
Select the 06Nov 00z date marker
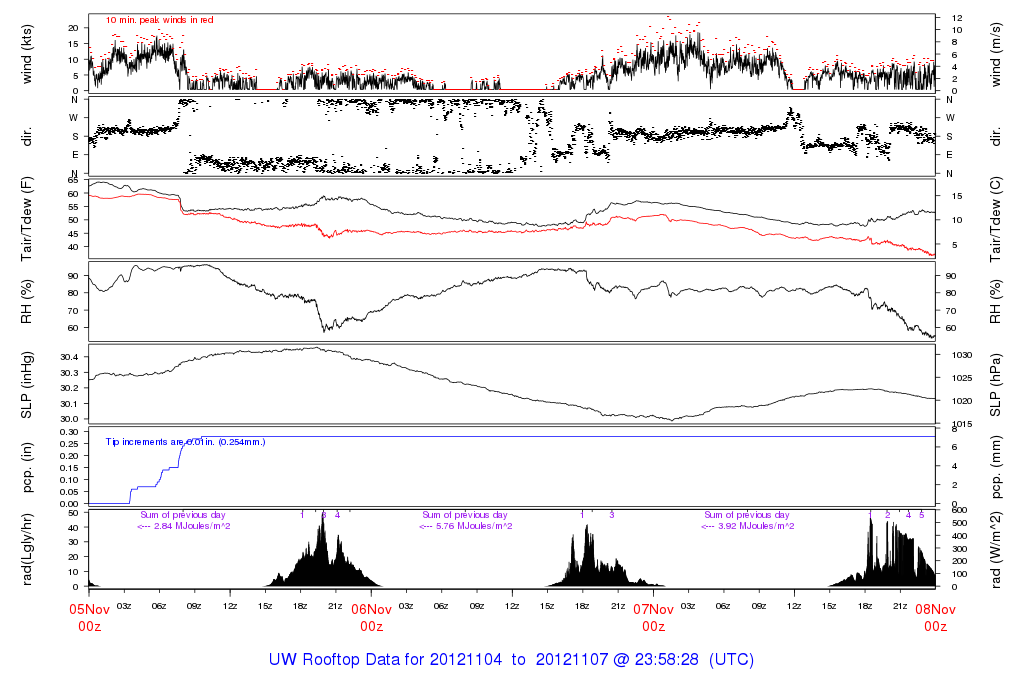pyautogui.click(x=371, y=617)
